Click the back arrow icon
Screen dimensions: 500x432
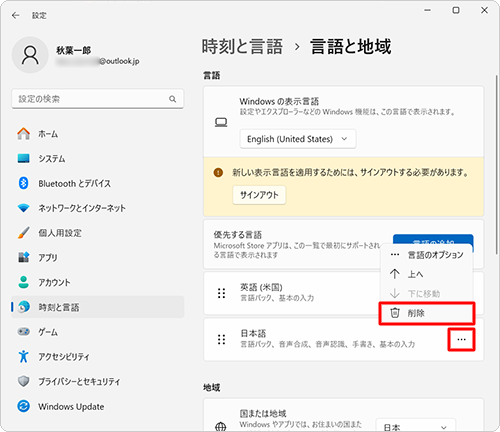15,15
